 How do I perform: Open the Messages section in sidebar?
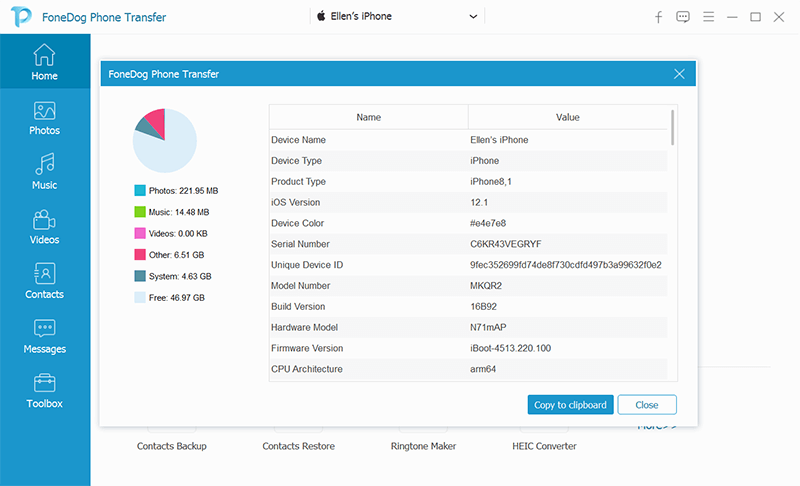44,336
